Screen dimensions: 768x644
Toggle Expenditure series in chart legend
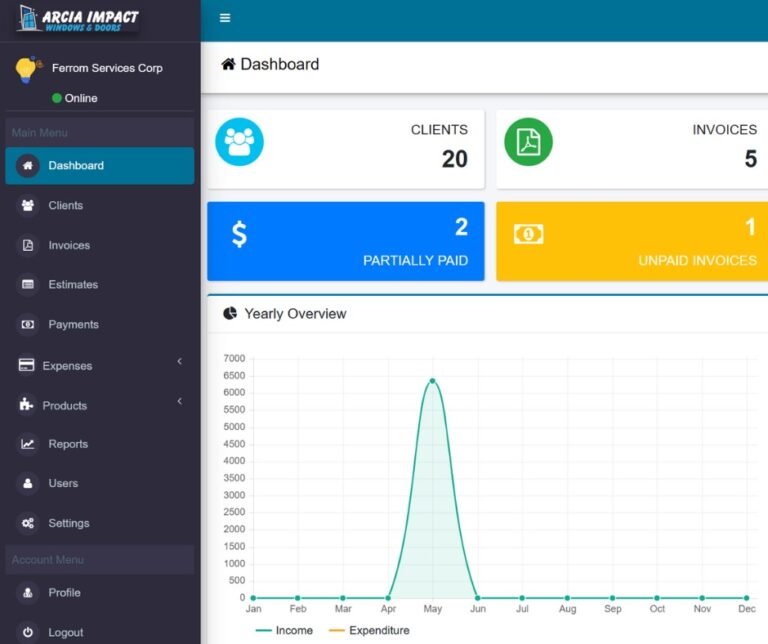tap(369, 630)
